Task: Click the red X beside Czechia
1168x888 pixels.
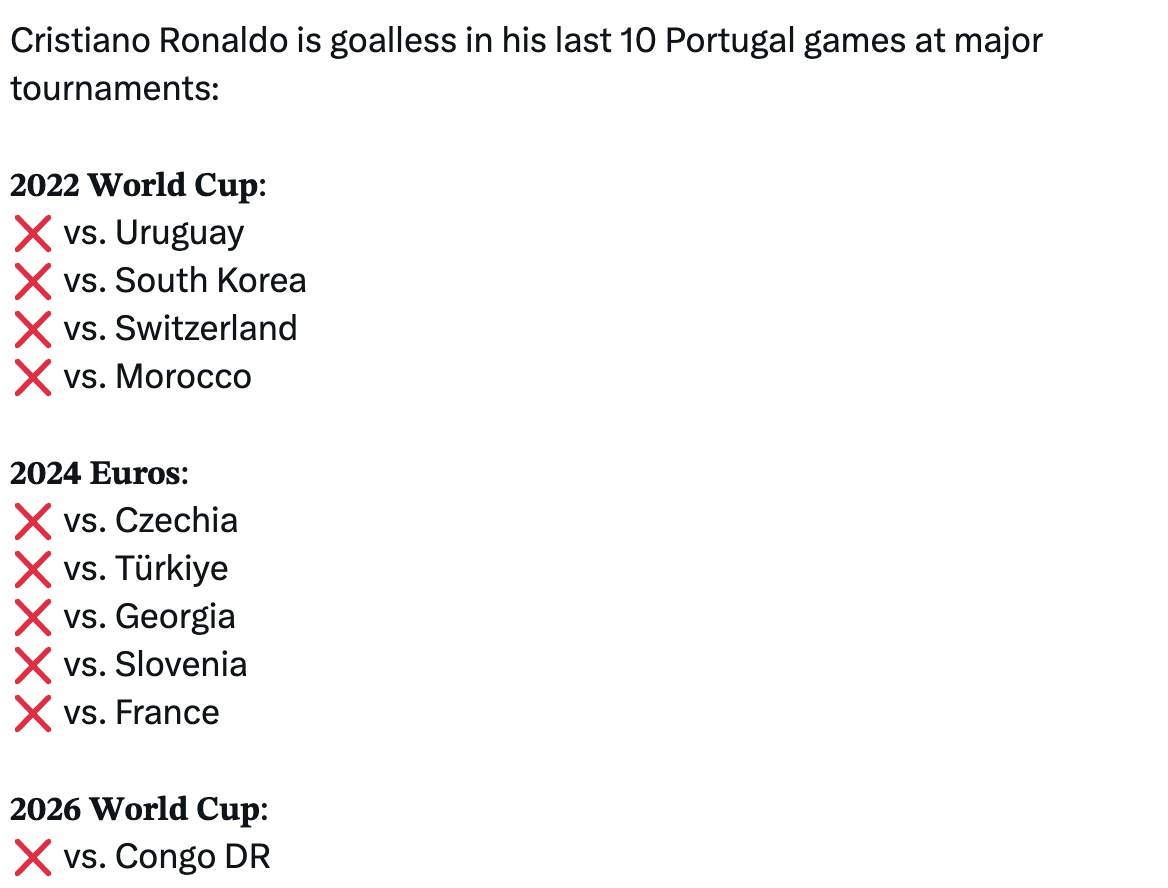Action: [33, 521]
